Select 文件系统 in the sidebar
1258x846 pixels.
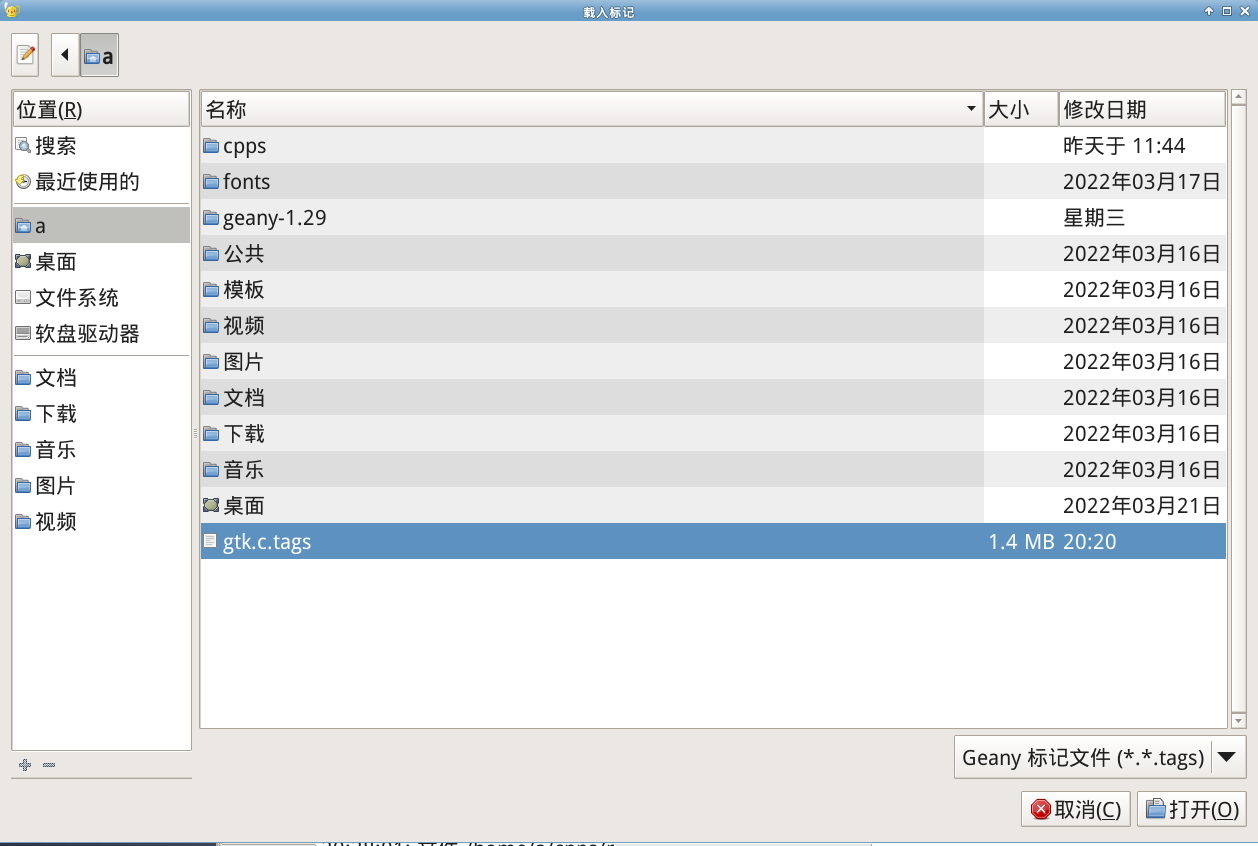point(77,298)
